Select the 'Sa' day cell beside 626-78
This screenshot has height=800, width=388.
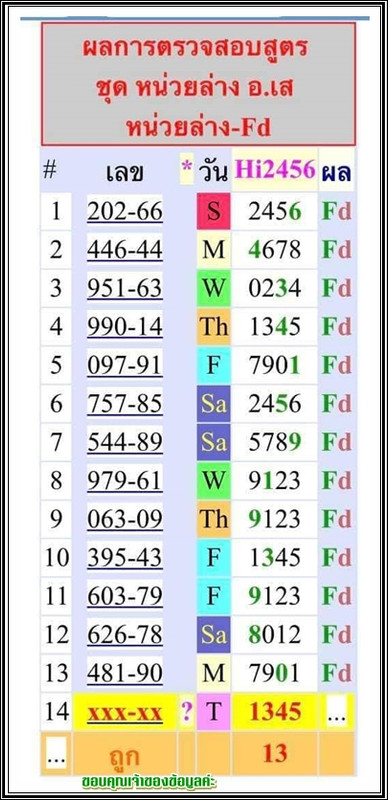(x=213, y=635)
